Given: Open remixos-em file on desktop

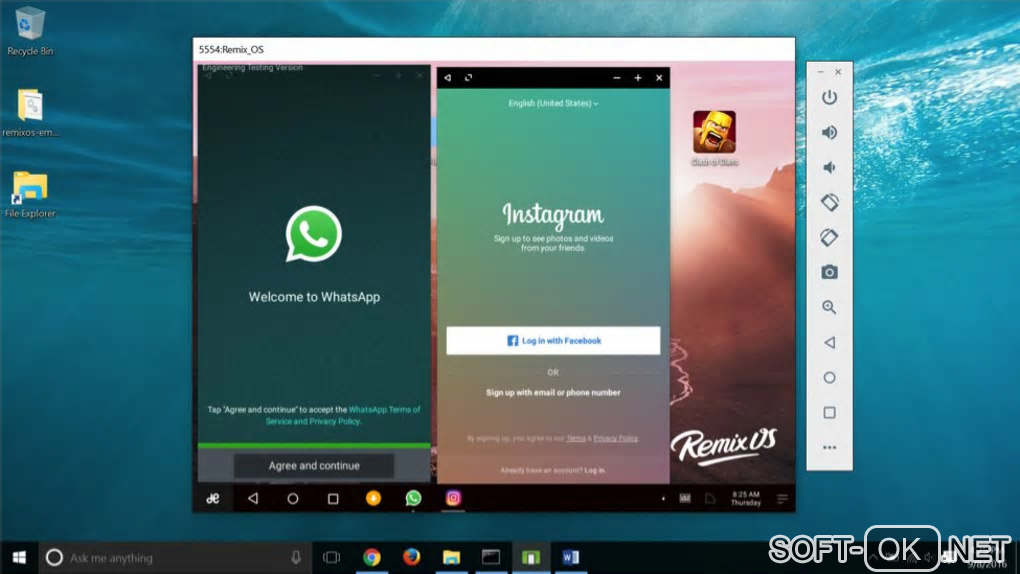Looking at the screenshot, I should point(30,113).
